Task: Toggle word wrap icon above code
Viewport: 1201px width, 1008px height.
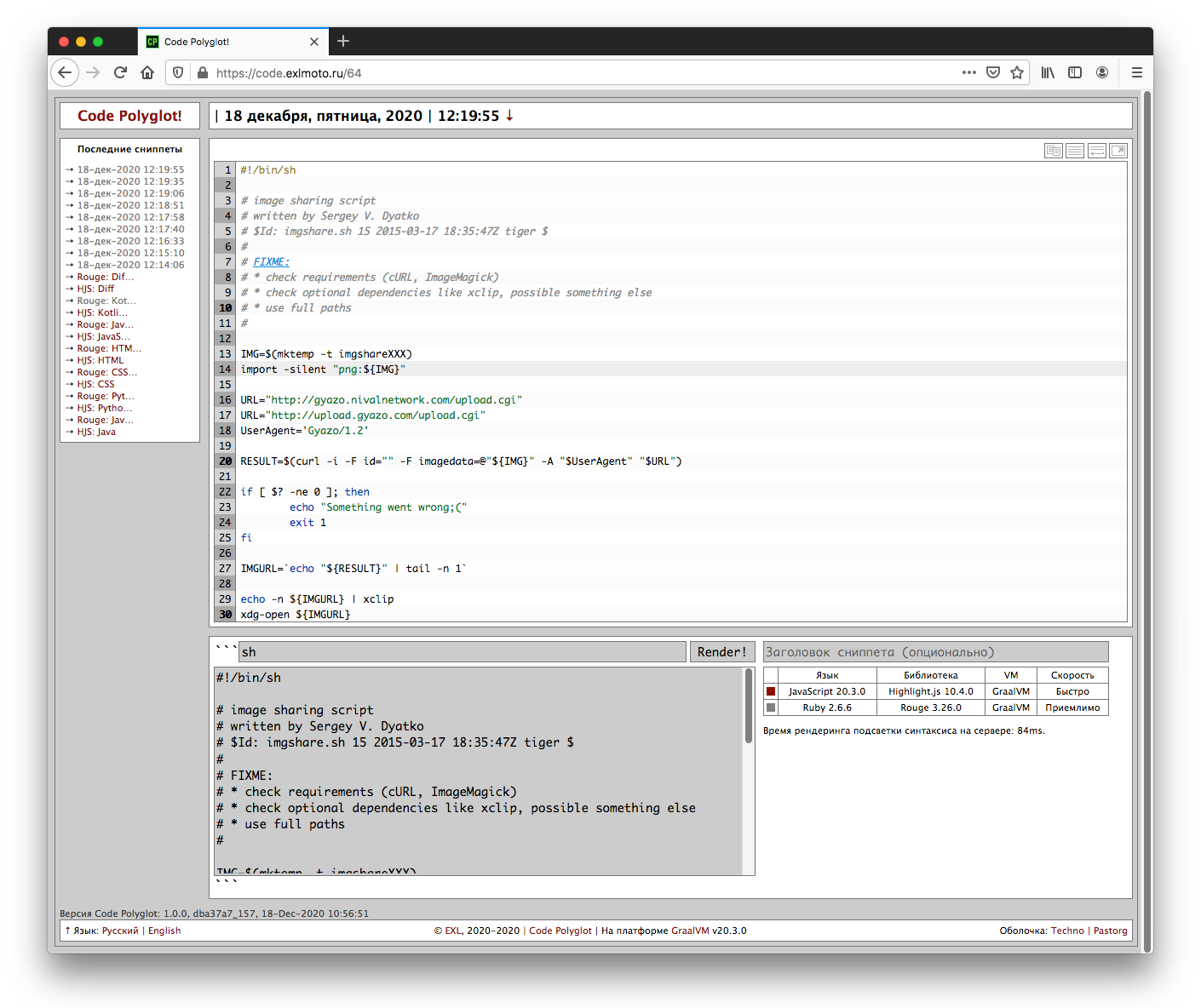Action: click(x=1097, y=151)
